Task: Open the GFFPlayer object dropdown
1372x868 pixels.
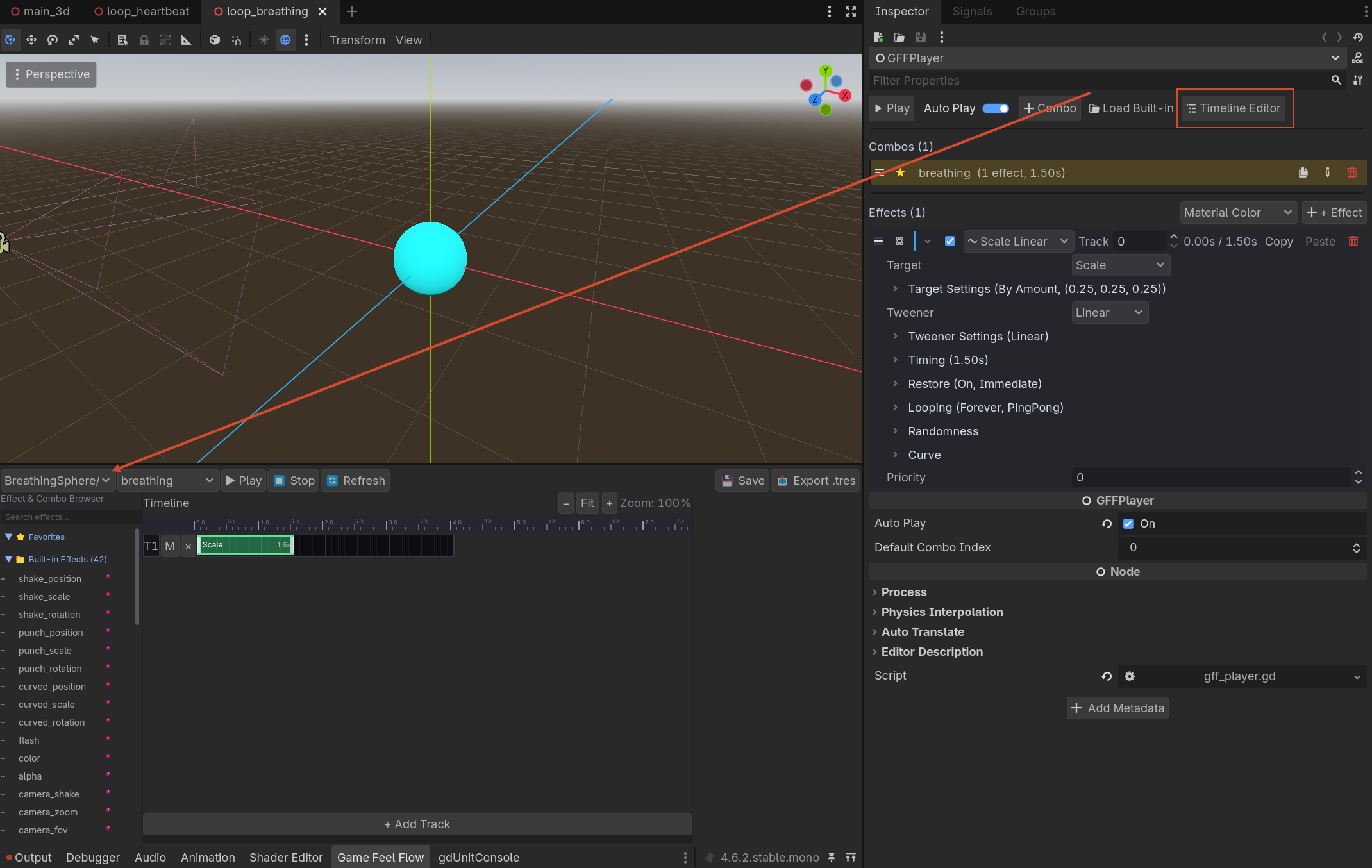Action: pos(1107,58)
